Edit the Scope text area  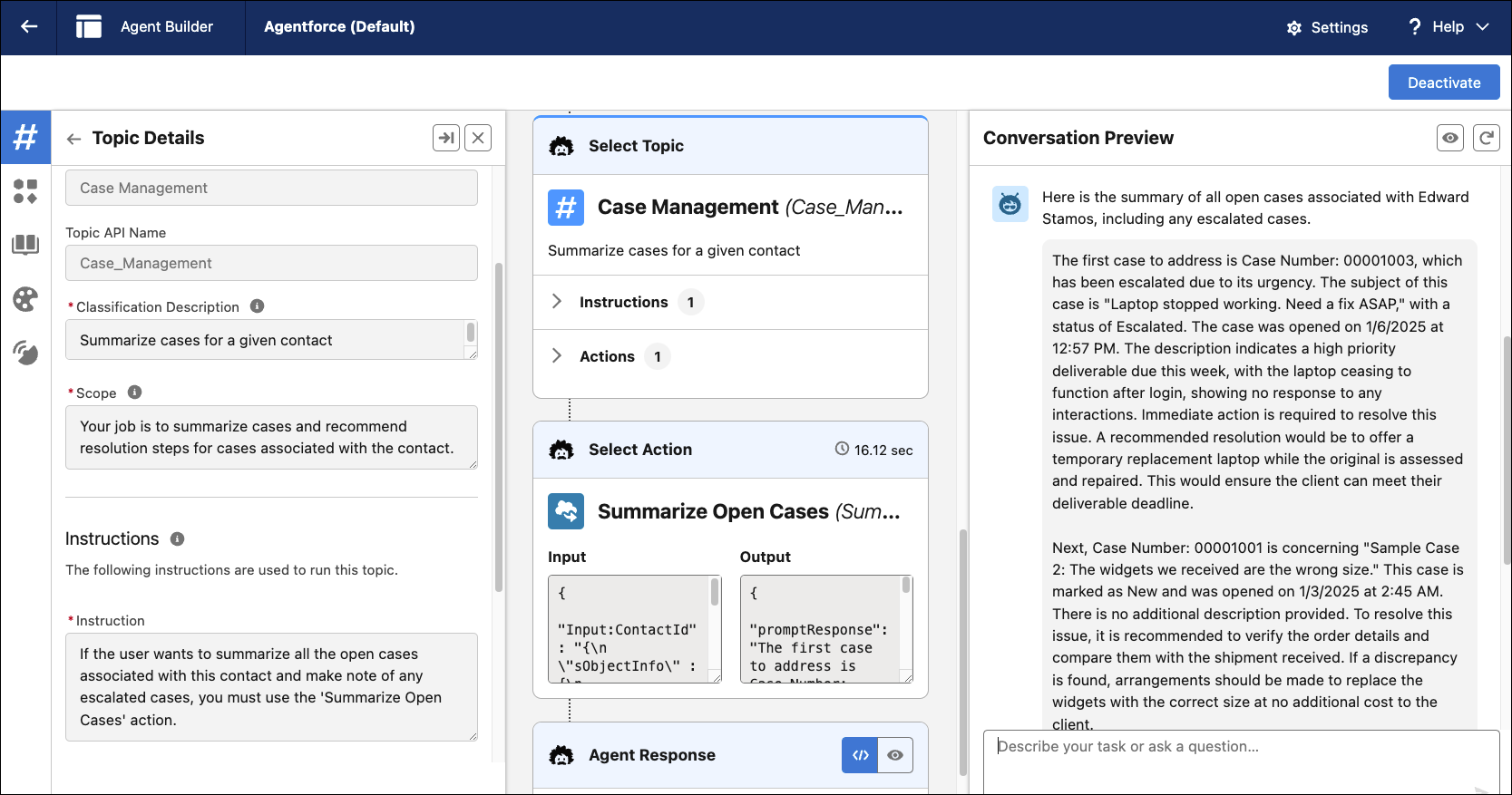pos(271,437)
